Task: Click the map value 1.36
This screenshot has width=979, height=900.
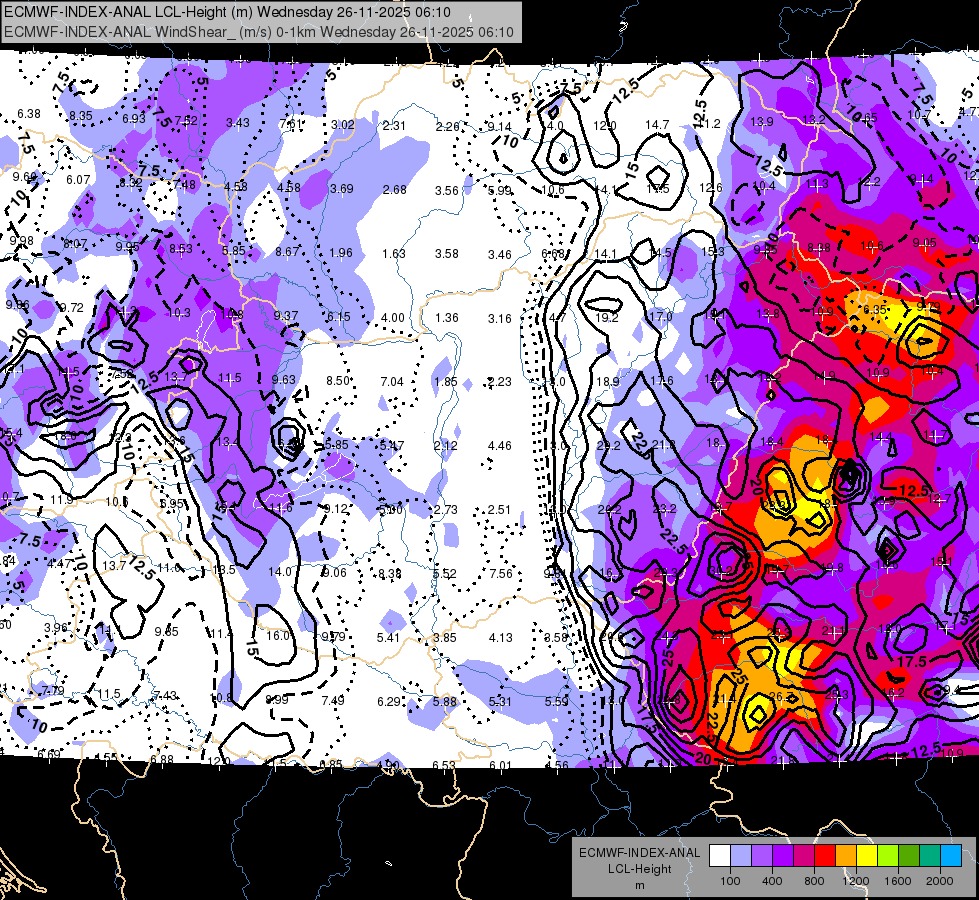Action: pyautogui.click(x=446, y=318)
